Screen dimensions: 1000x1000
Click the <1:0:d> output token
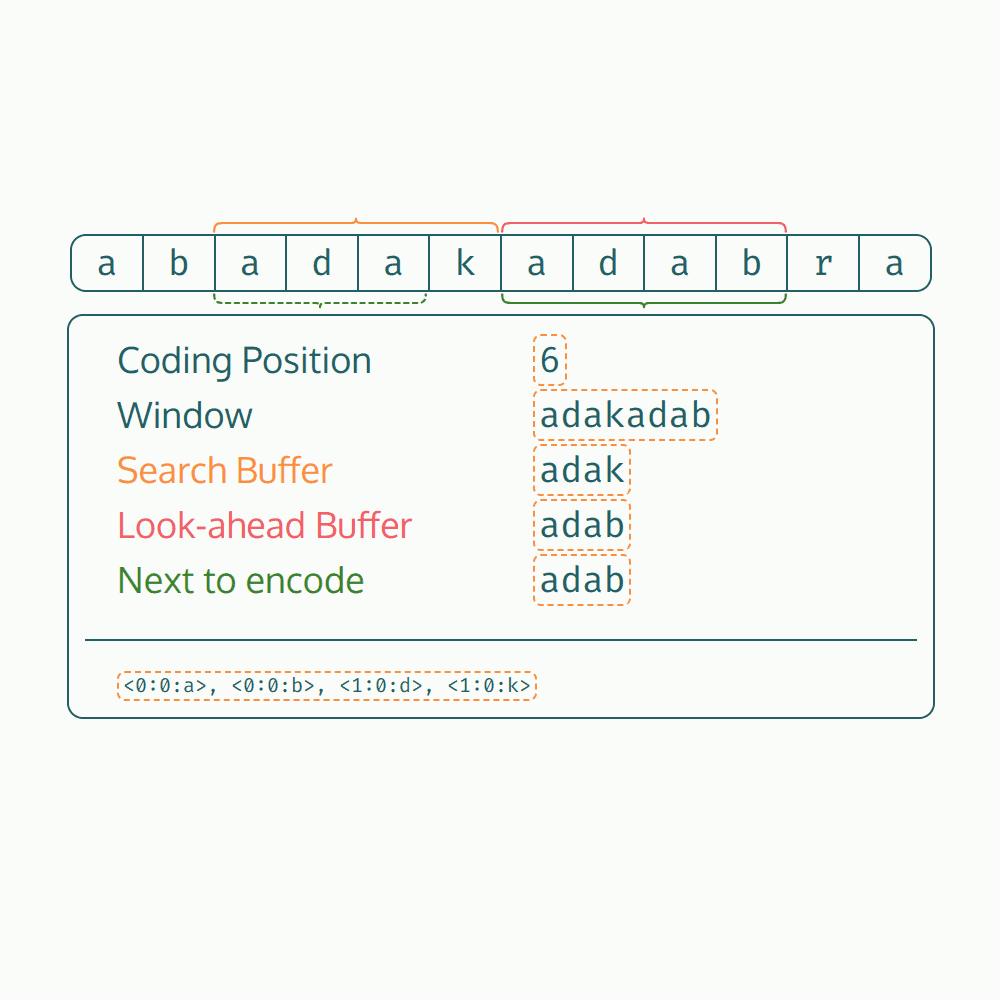[381, 686]
